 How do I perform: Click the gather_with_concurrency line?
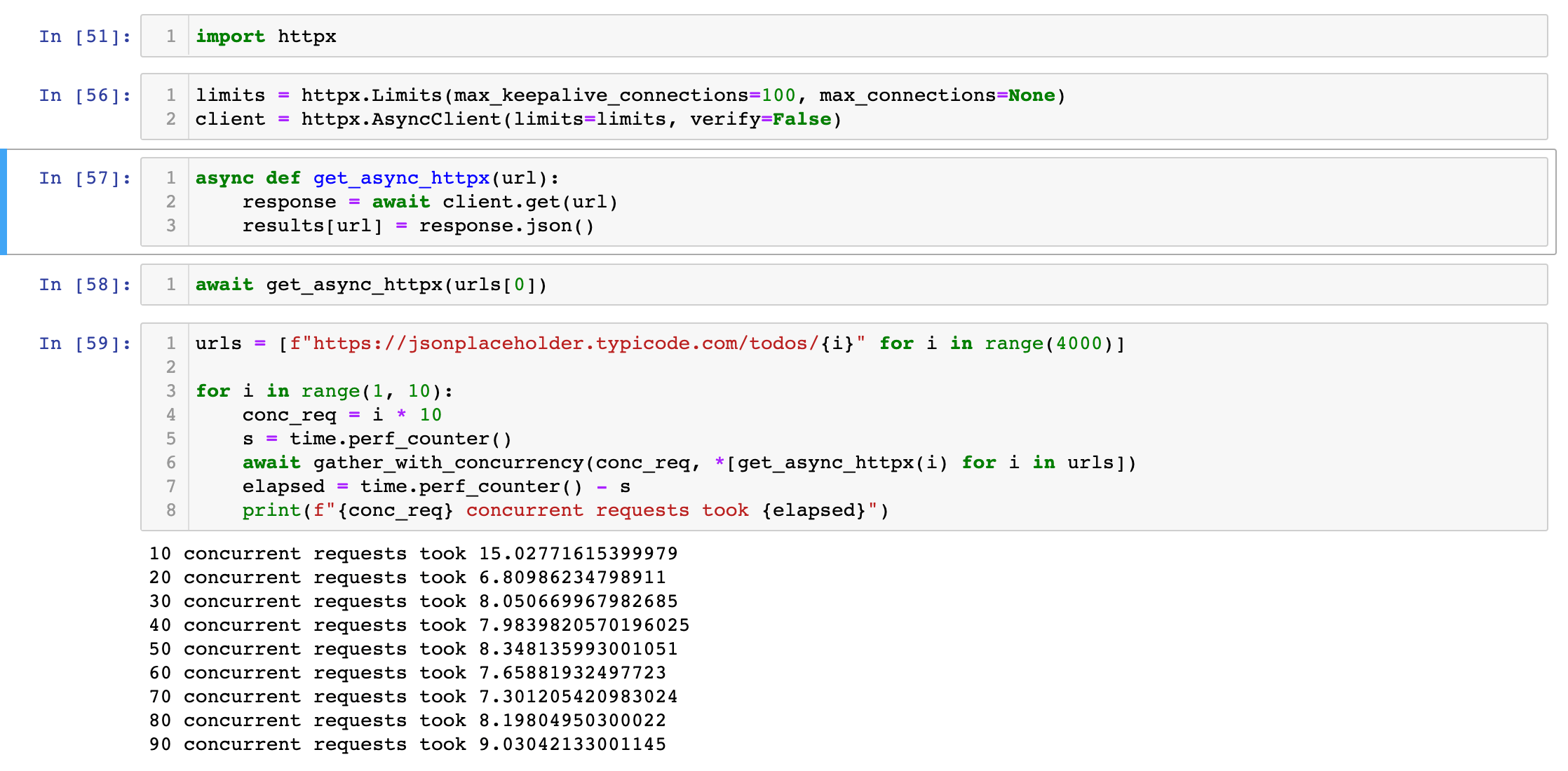pos(689,463)
